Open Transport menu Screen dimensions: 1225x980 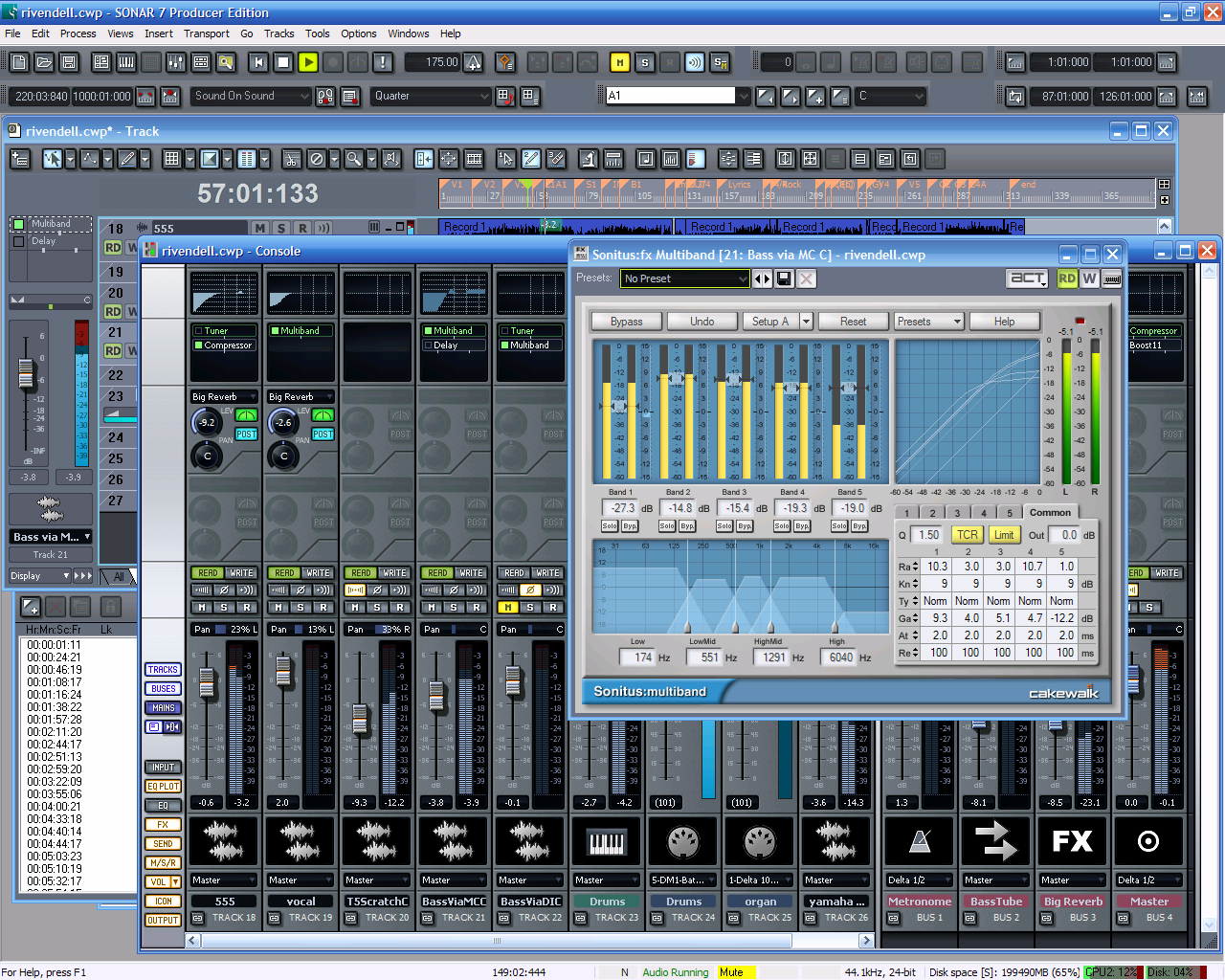pos(207,33)
